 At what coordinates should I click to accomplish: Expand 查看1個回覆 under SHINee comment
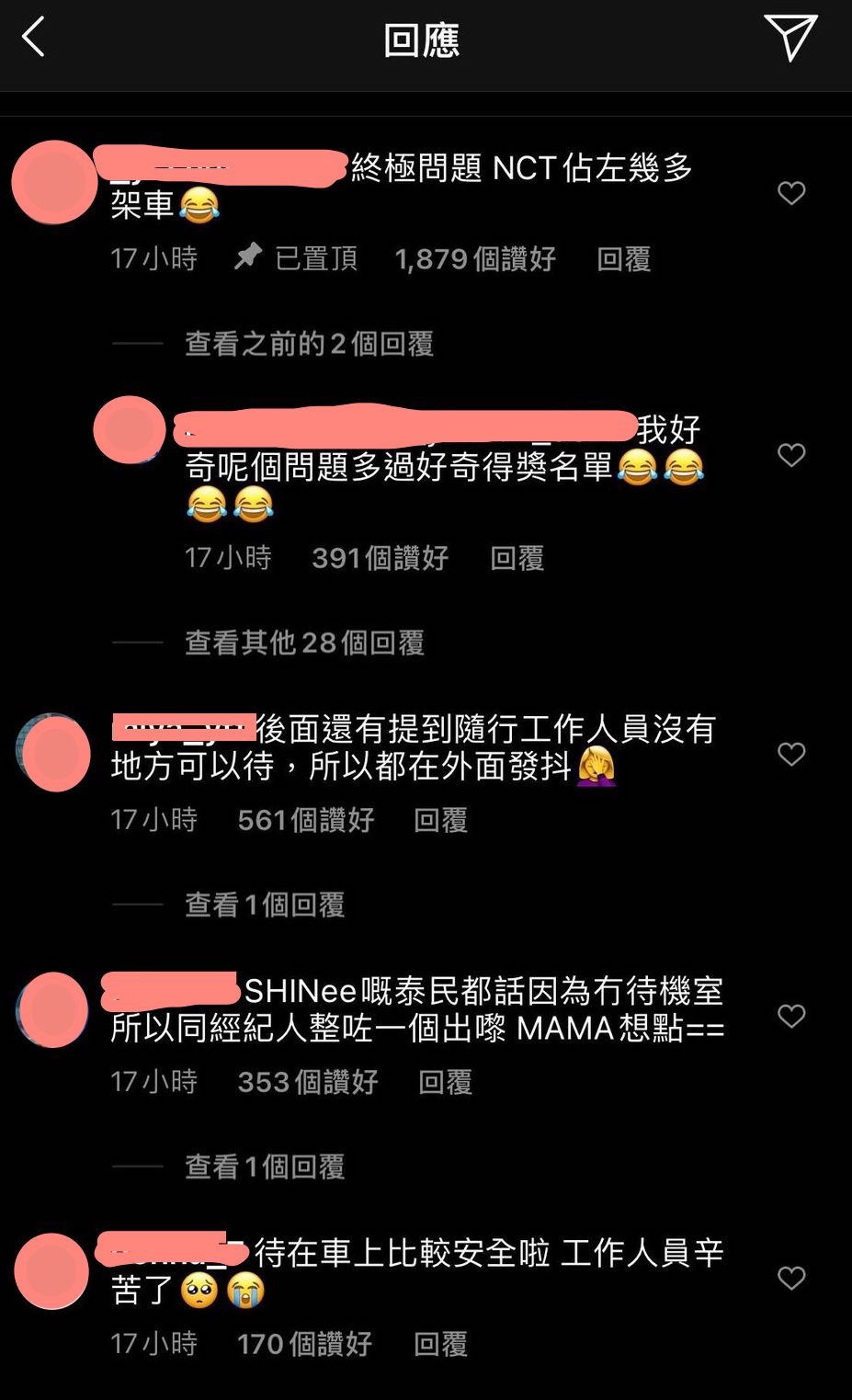click(265, 1167)
